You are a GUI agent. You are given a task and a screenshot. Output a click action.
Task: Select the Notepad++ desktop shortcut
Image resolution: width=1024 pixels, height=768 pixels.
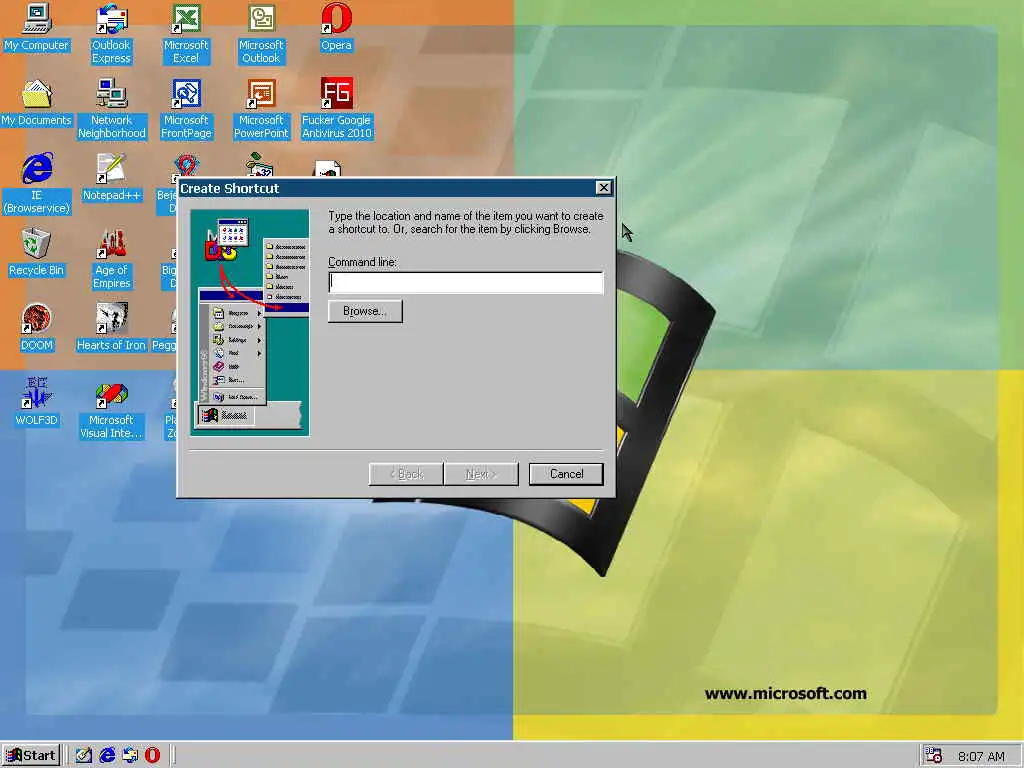pos(112,178)
